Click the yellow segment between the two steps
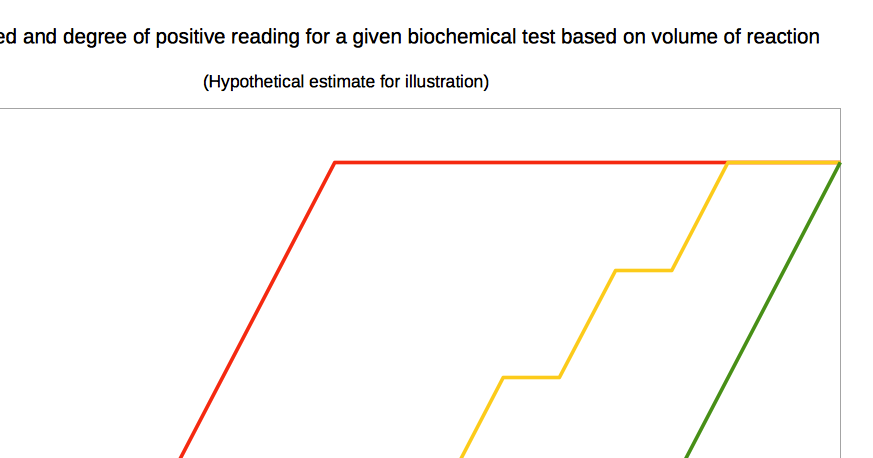Viewport: 873px width, 458px height. pos(587,324)
